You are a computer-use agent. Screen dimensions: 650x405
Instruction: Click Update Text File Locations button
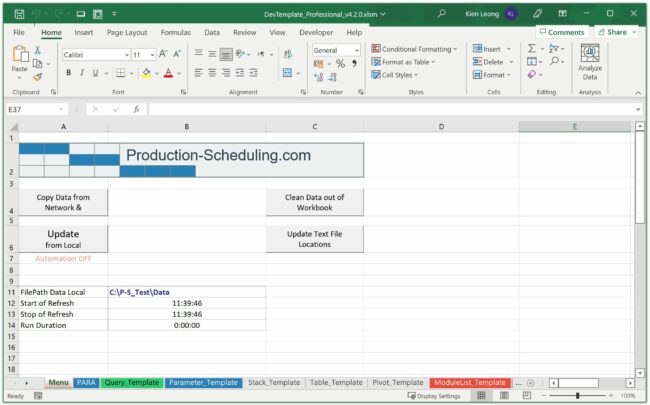[x=315, y=239]
